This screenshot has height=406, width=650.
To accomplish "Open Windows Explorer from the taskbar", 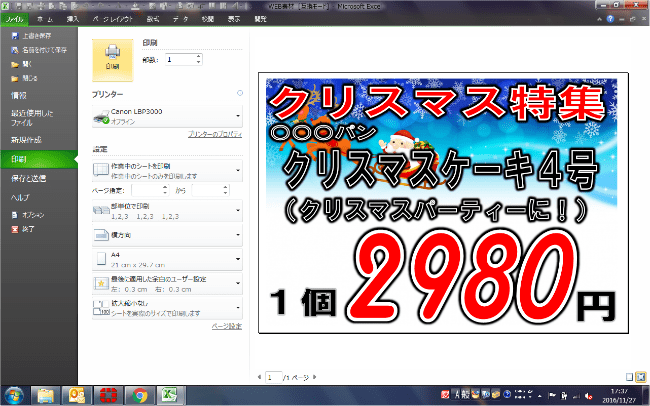I will point(45,396).
